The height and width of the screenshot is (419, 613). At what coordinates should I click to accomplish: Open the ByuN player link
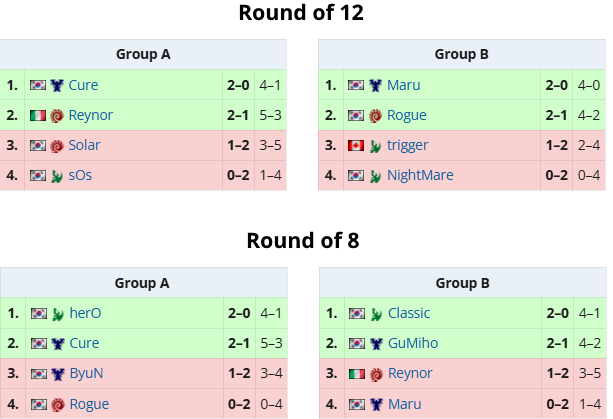point(86,373)
